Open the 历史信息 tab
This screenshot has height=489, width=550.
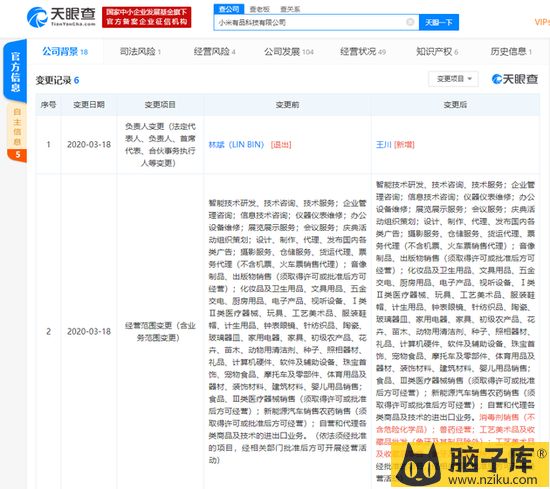pyautogui.click(x=511, y=52)
